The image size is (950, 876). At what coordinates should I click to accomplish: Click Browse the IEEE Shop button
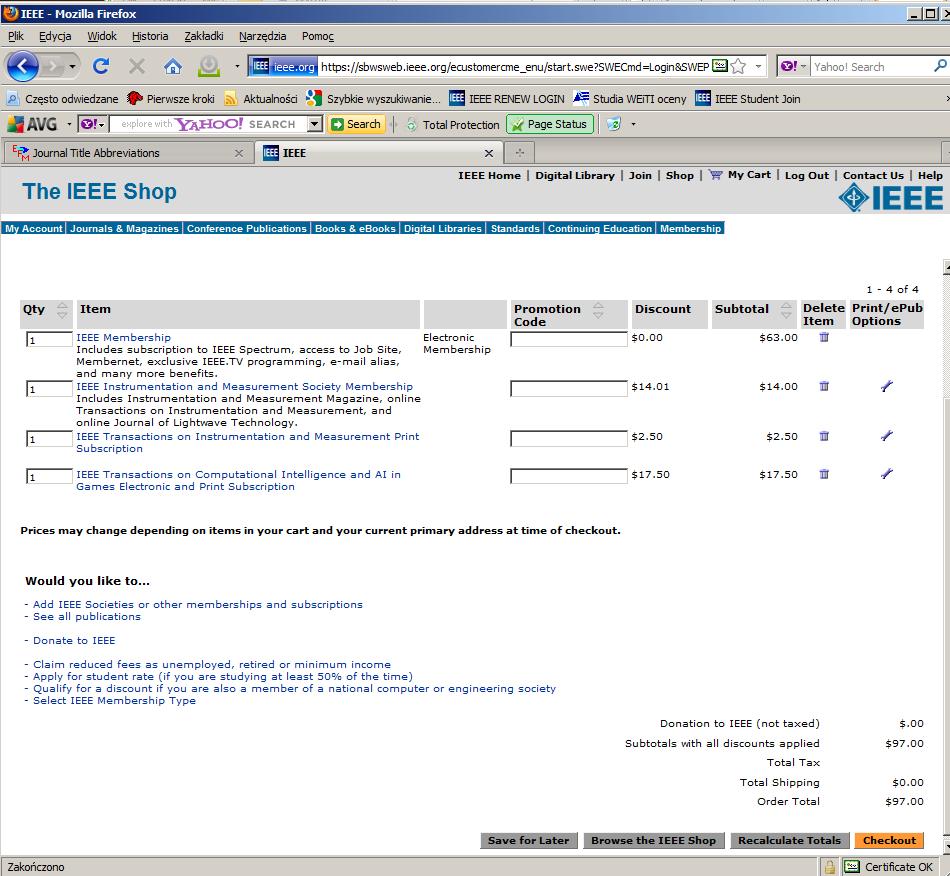pyautogui.click(x=653, y=840)
